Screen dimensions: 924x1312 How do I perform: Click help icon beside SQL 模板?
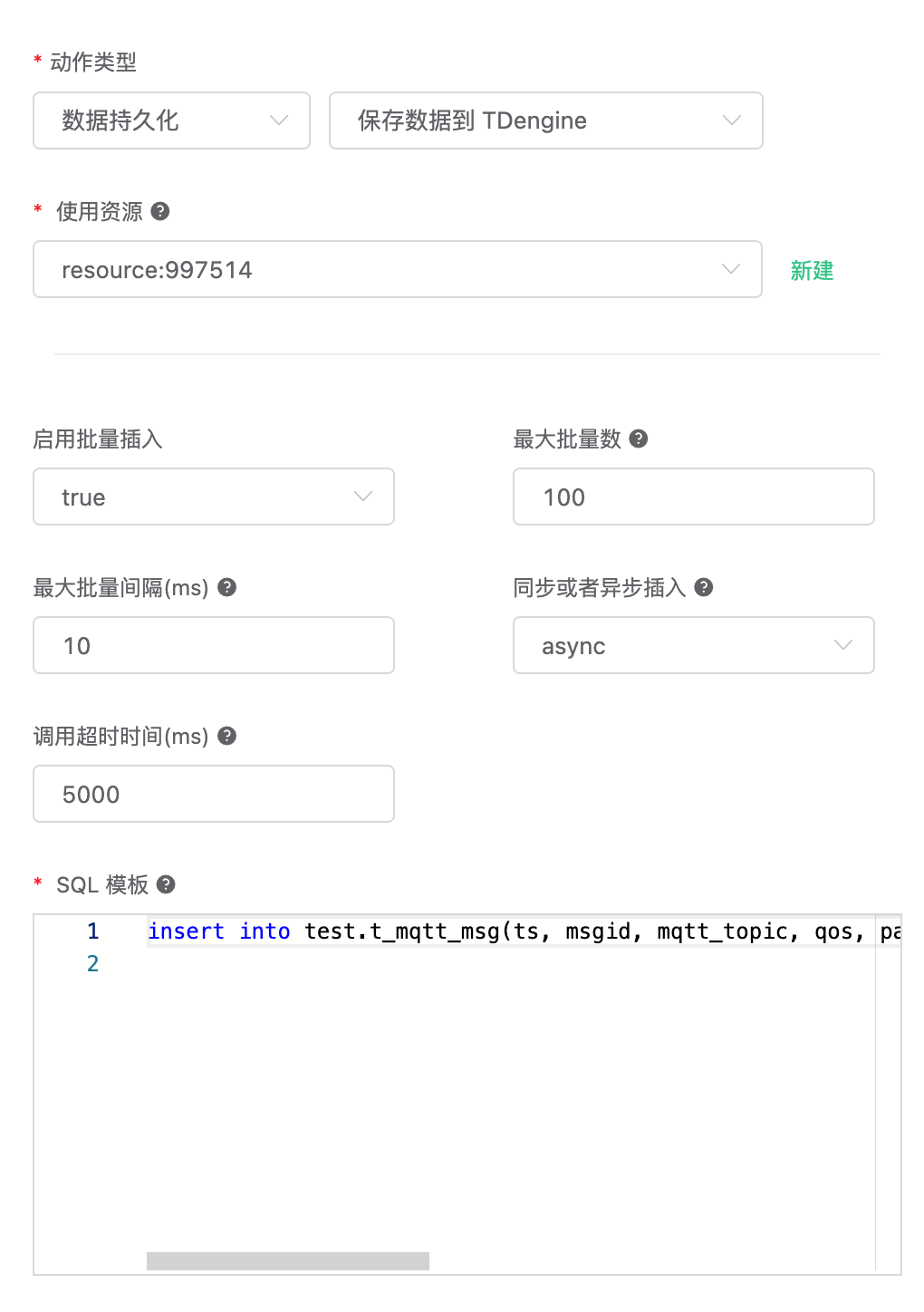(x=166, y=884)
